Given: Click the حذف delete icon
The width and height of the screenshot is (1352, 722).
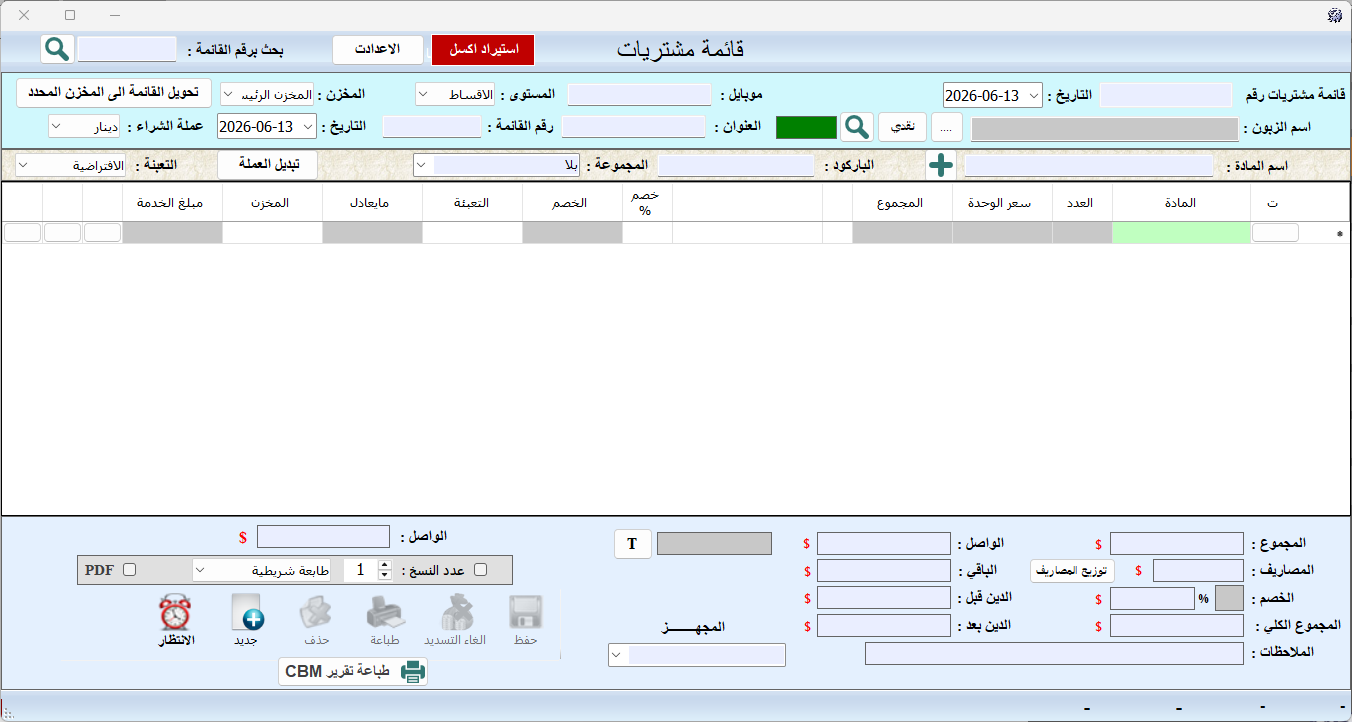Looking at the screenshot, I should point(317,620).
